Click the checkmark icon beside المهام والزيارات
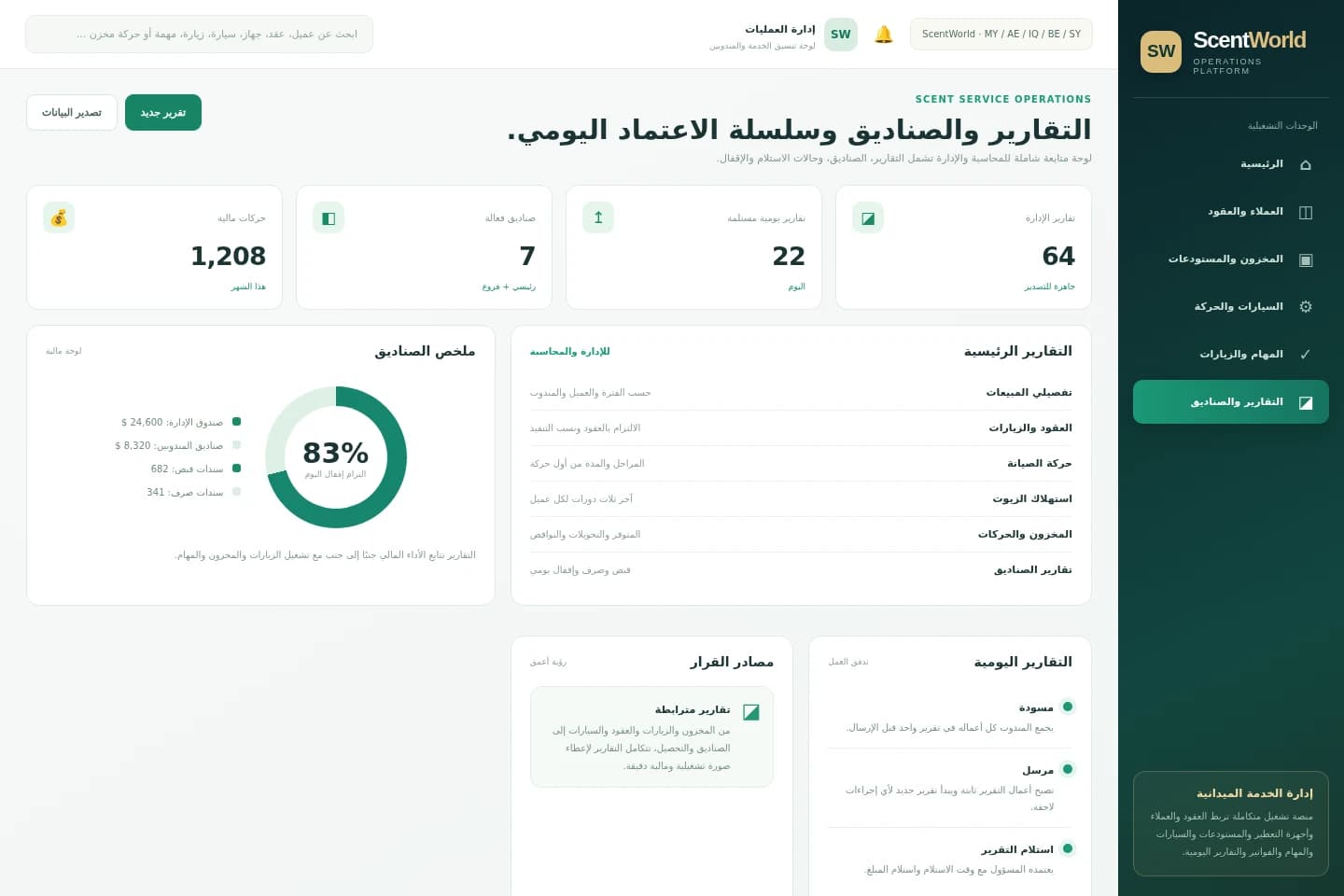Viewport: 1344px width, 896px height. click(x=1306, y=355)
